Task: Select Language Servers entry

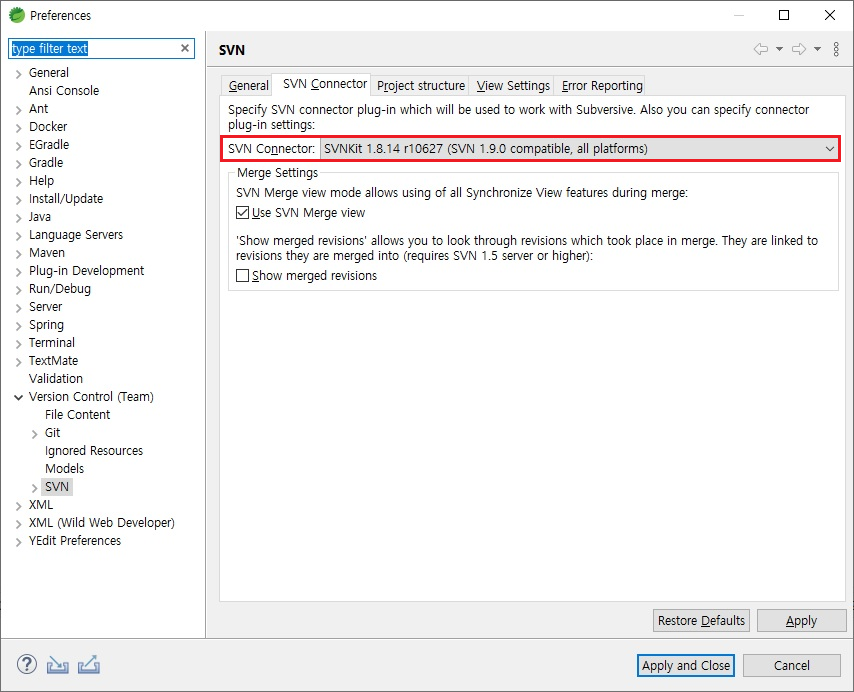Action: pos(76,234)
